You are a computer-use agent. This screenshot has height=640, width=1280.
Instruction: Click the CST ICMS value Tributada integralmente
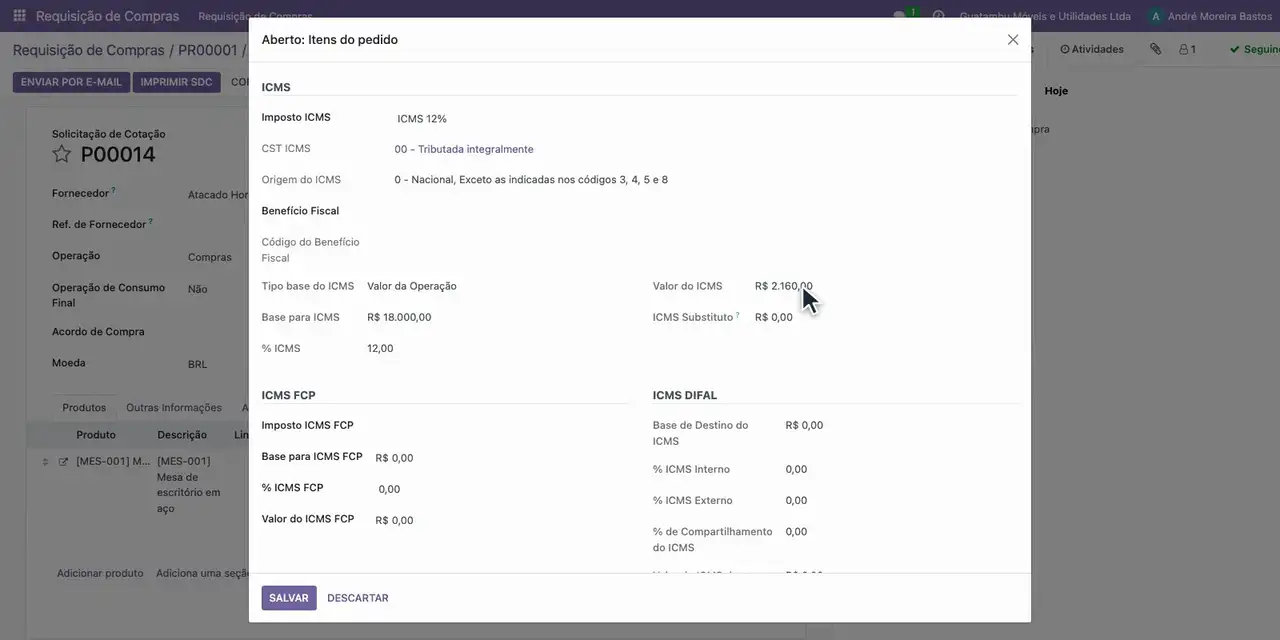click(x=464, y=149)
